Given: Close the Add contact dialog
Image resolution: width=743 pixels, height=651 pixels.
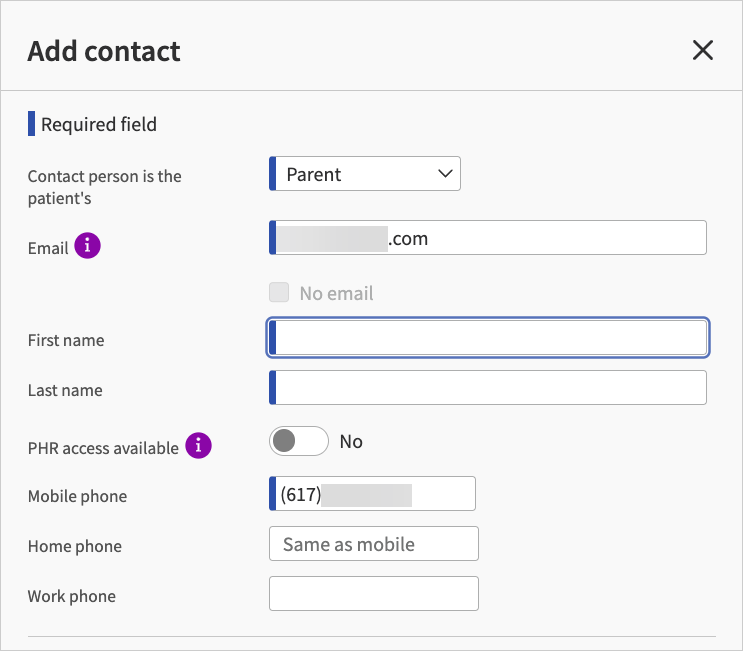Looking at the screenshot, I should coord(703,51).
